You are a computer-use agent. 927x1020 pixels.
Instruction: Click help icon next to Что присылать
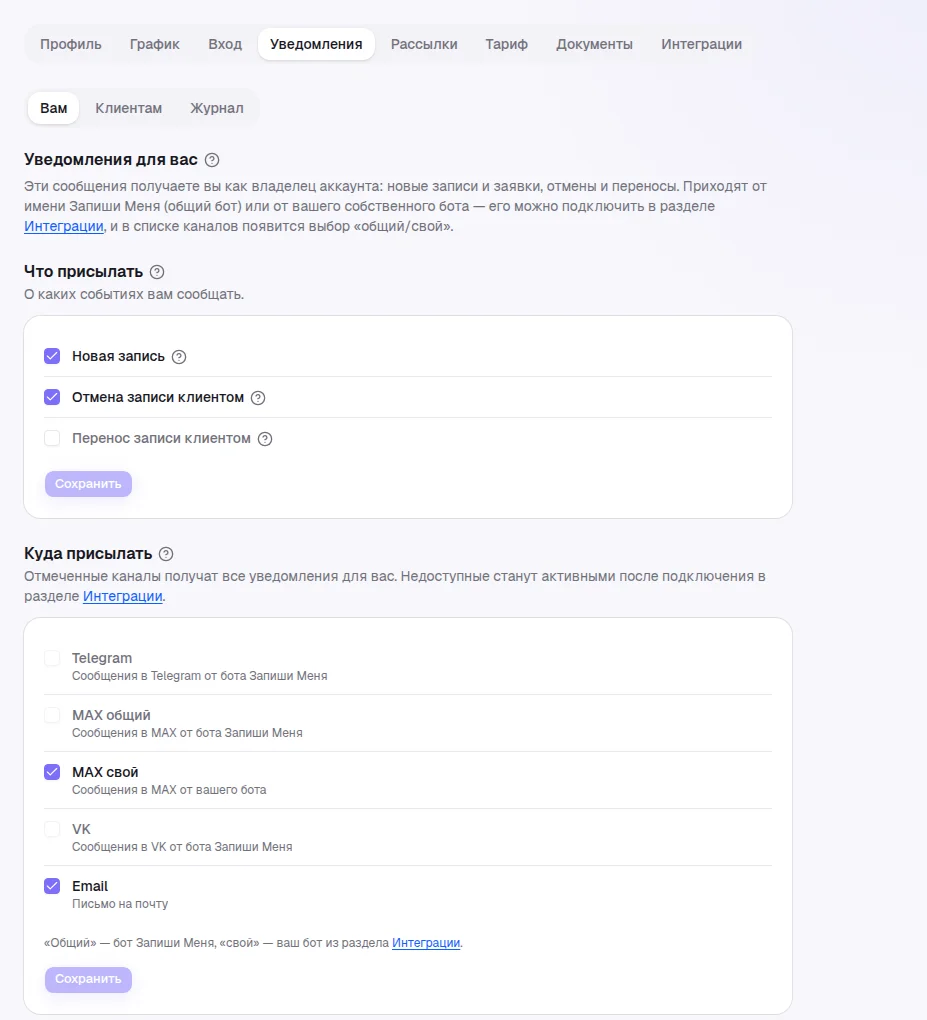click(157, 272)
